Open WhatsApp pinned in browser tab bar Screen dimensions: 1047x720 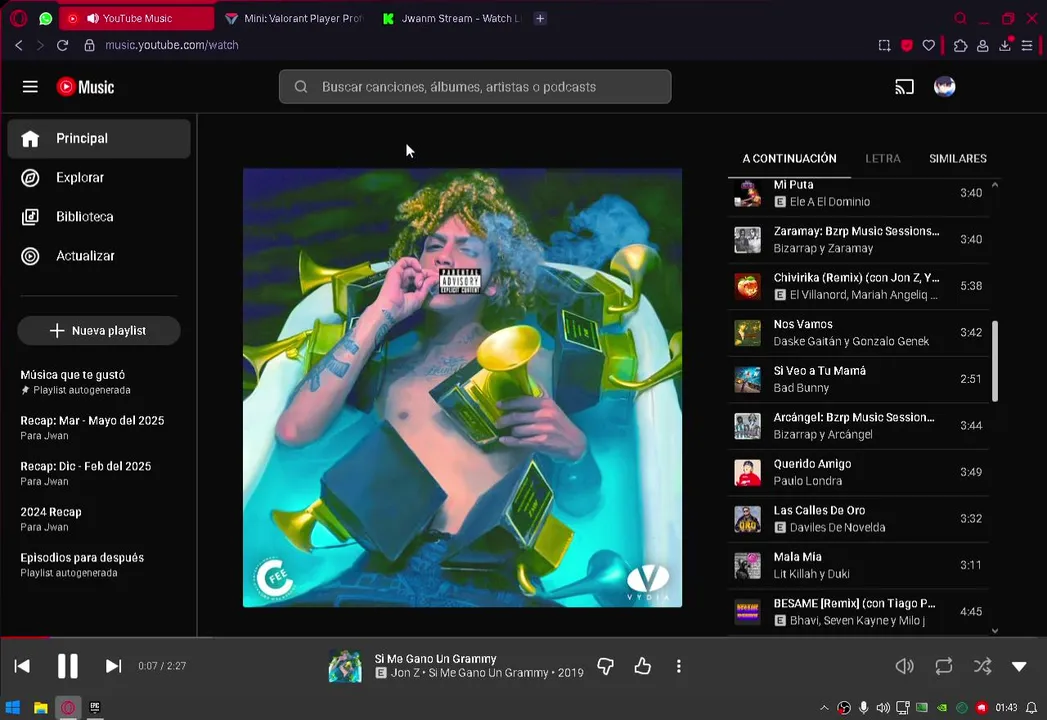click(45, 18)
